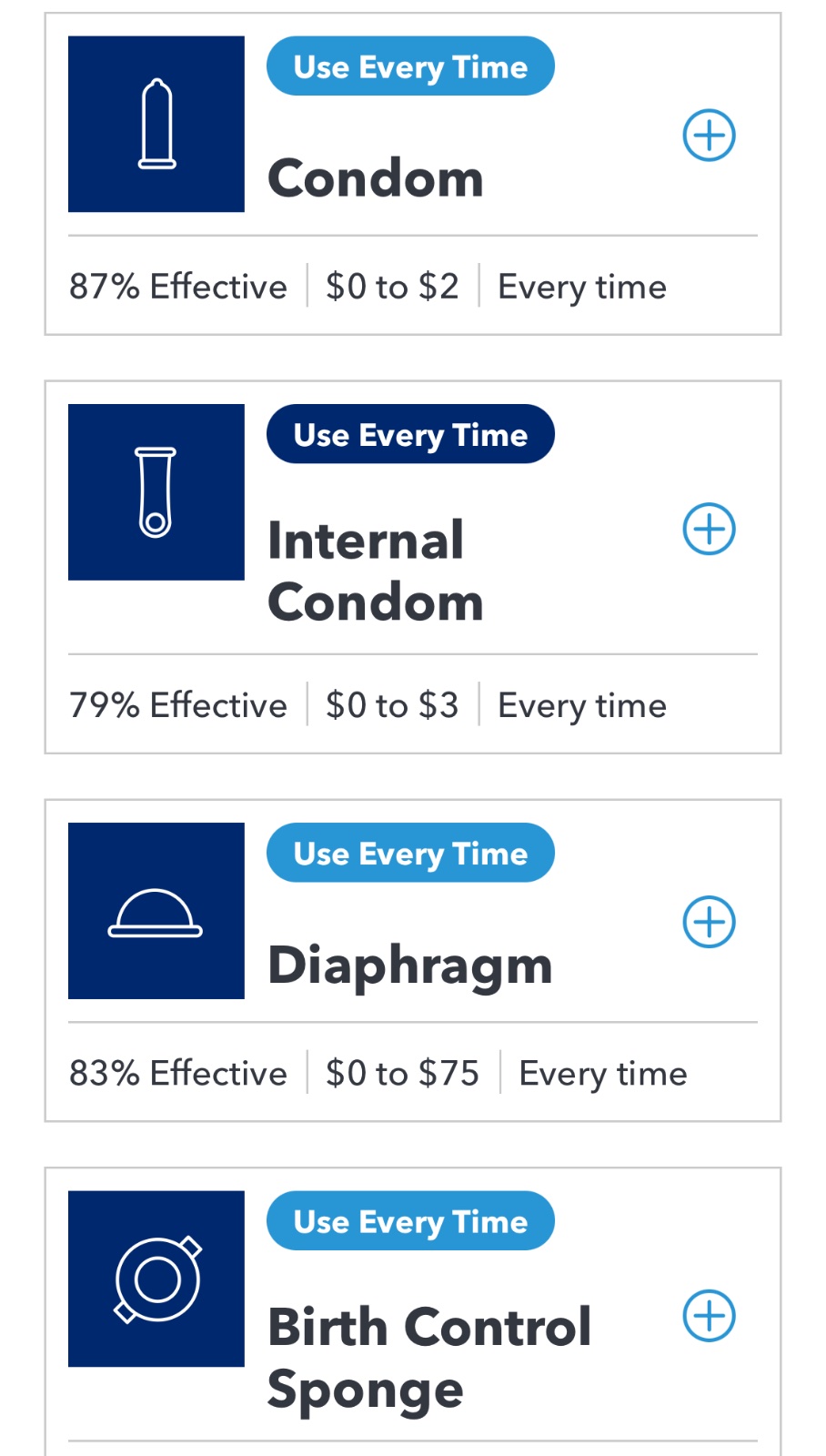Click the $0 to $2 price

[392, 287]
